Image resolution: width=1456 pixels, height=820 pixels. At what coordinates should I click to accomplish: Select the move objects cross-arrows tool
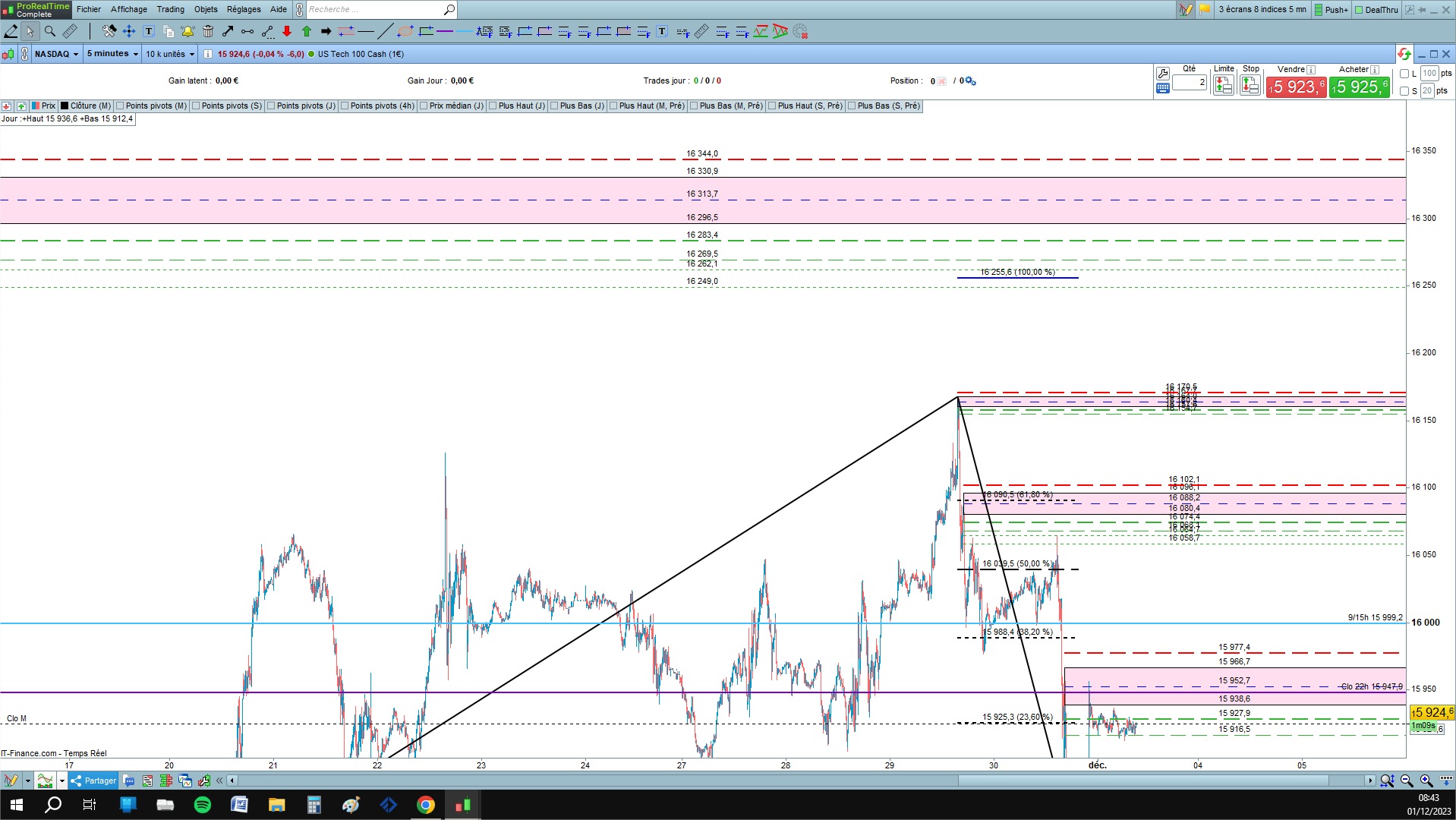129,31
